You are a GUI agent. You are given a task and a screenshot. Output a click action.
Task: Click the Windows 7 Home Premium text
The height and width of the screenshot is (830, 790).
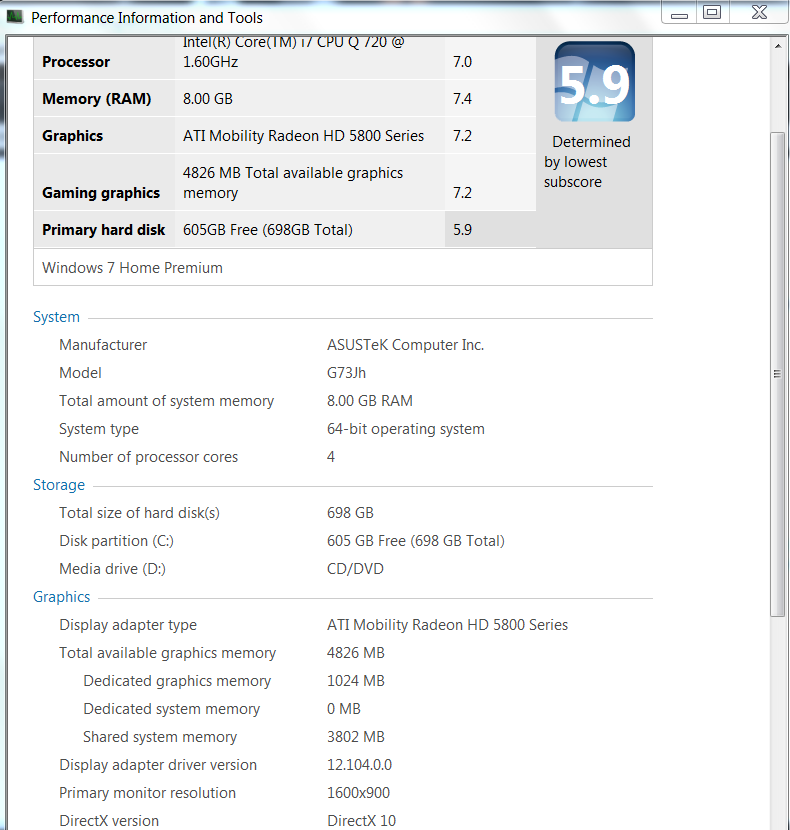coord(132,268)
